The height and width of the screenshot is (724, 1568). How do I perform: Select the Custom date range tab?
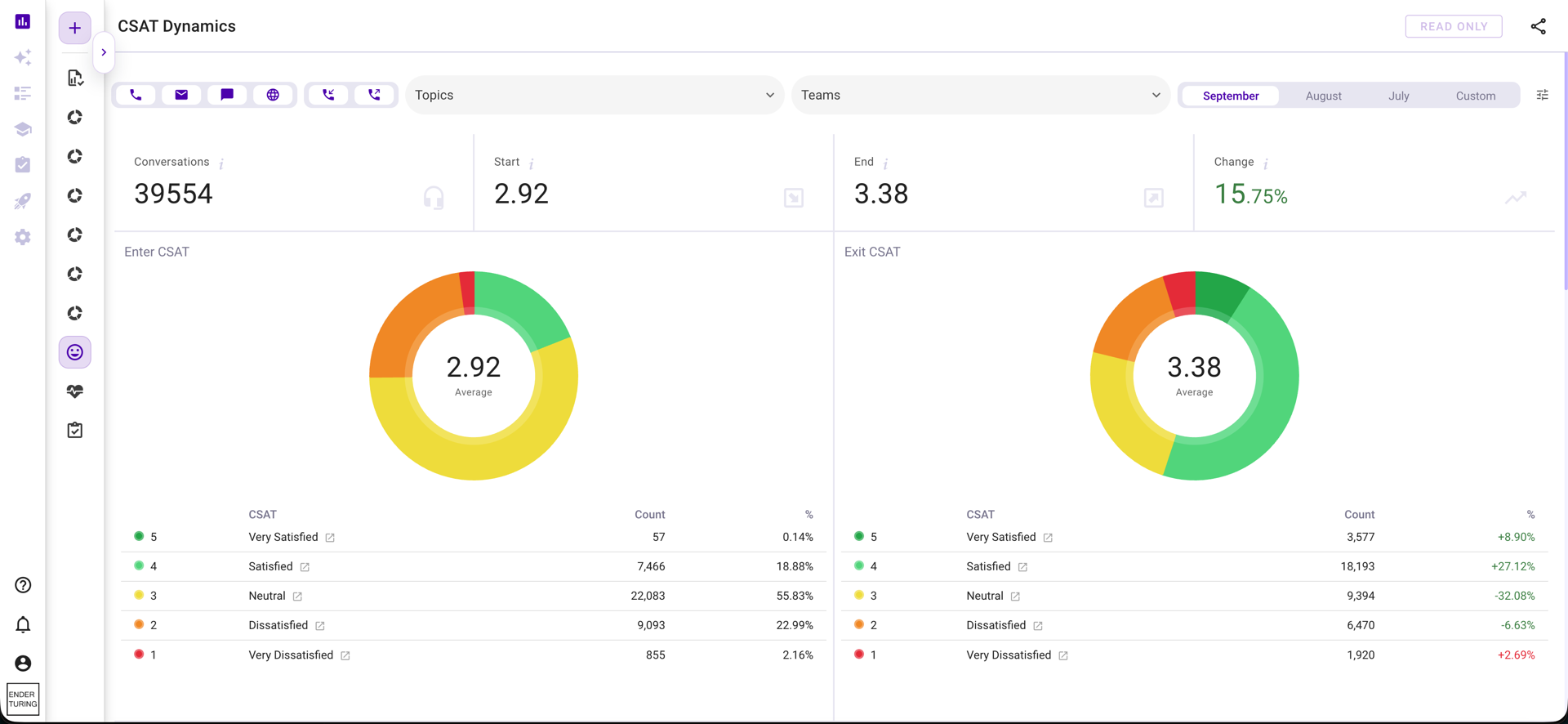coord(1476,96)
